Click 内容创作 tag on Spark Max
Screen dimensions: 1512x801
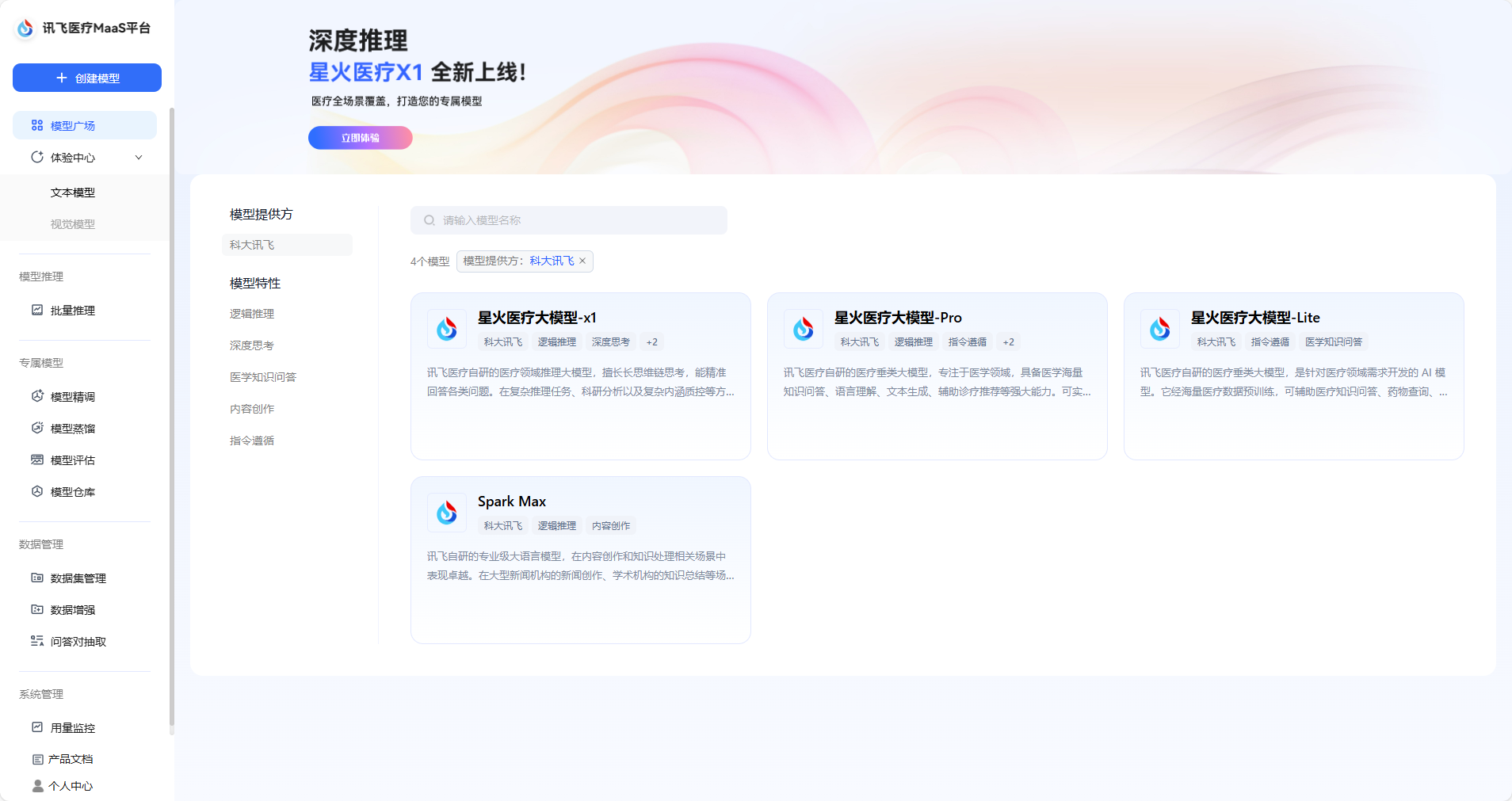(611, 526)
